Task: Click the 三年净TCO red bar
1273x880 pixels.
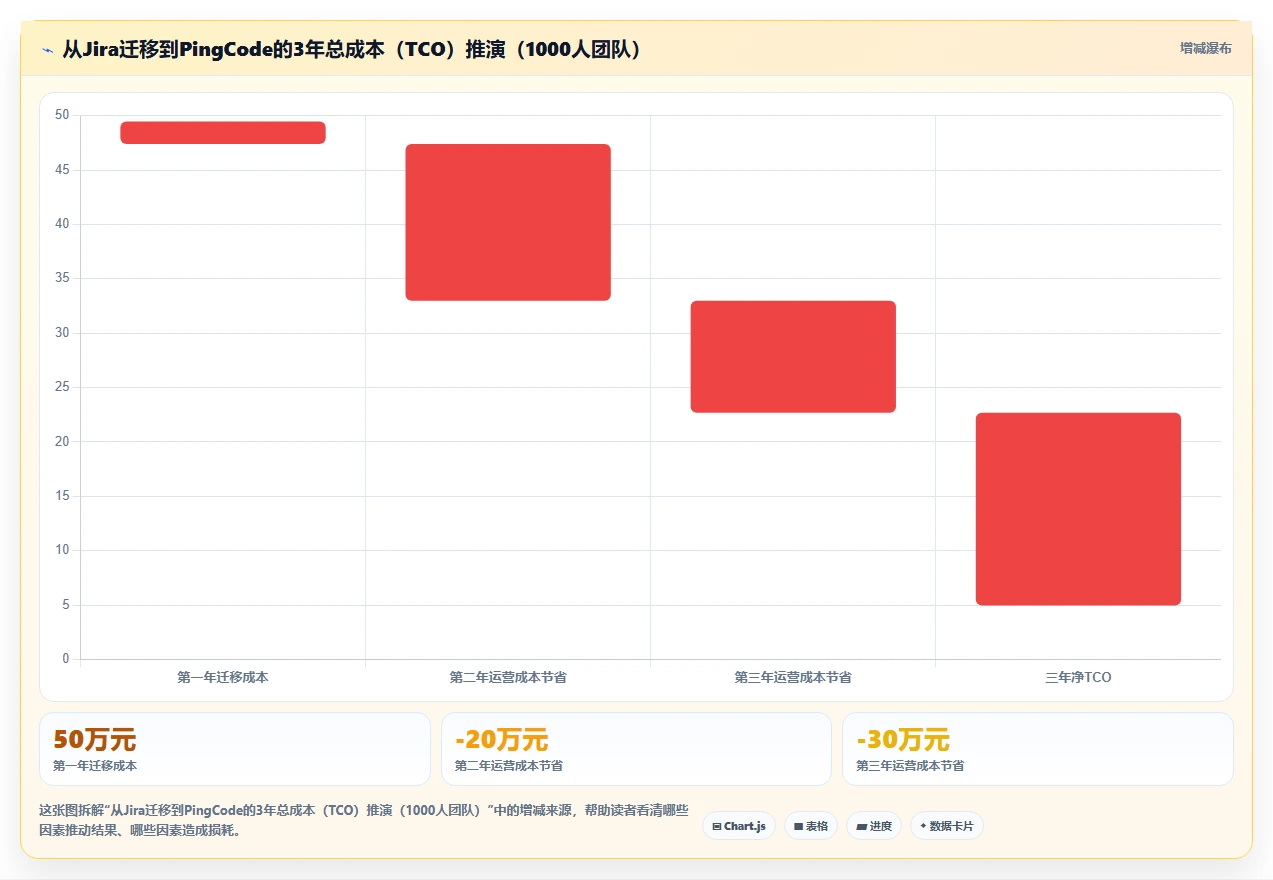Action: 1078,509
